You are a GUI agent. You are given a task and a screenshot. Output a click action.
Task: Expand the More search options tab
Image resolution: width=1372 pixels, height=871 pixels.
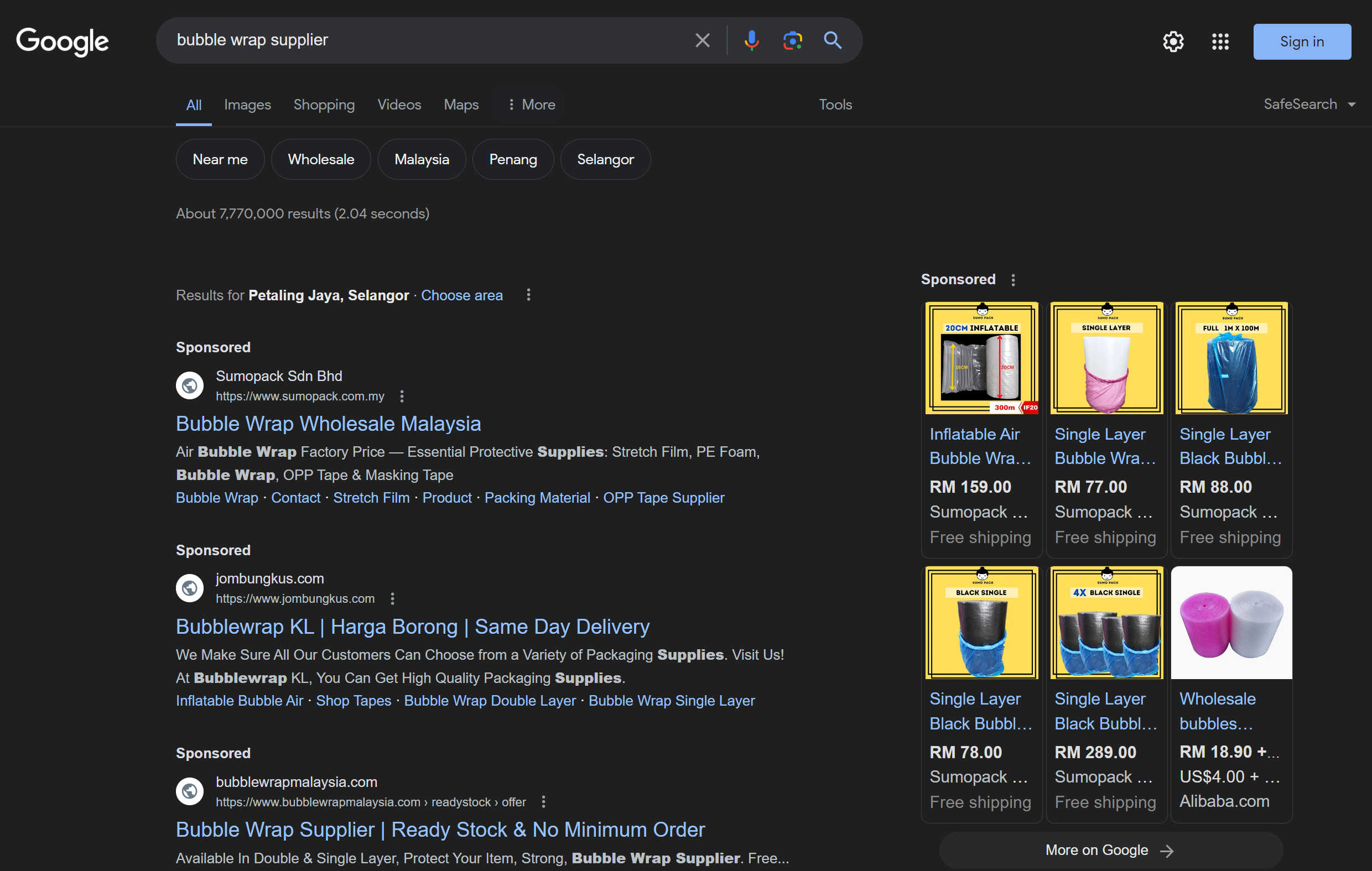point(531,104)
